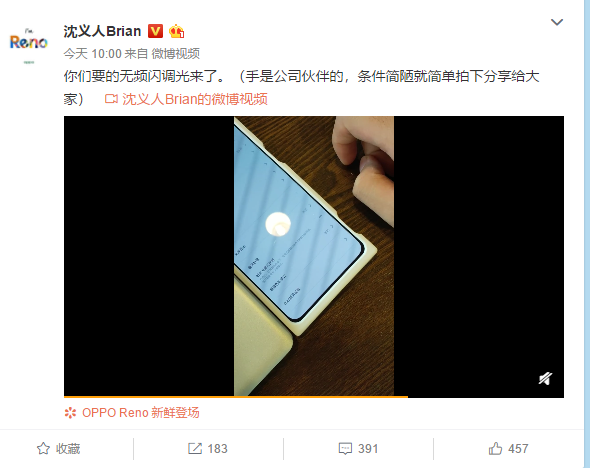
Task: Expand the post options chevron
Action: (x=557, y=22)
